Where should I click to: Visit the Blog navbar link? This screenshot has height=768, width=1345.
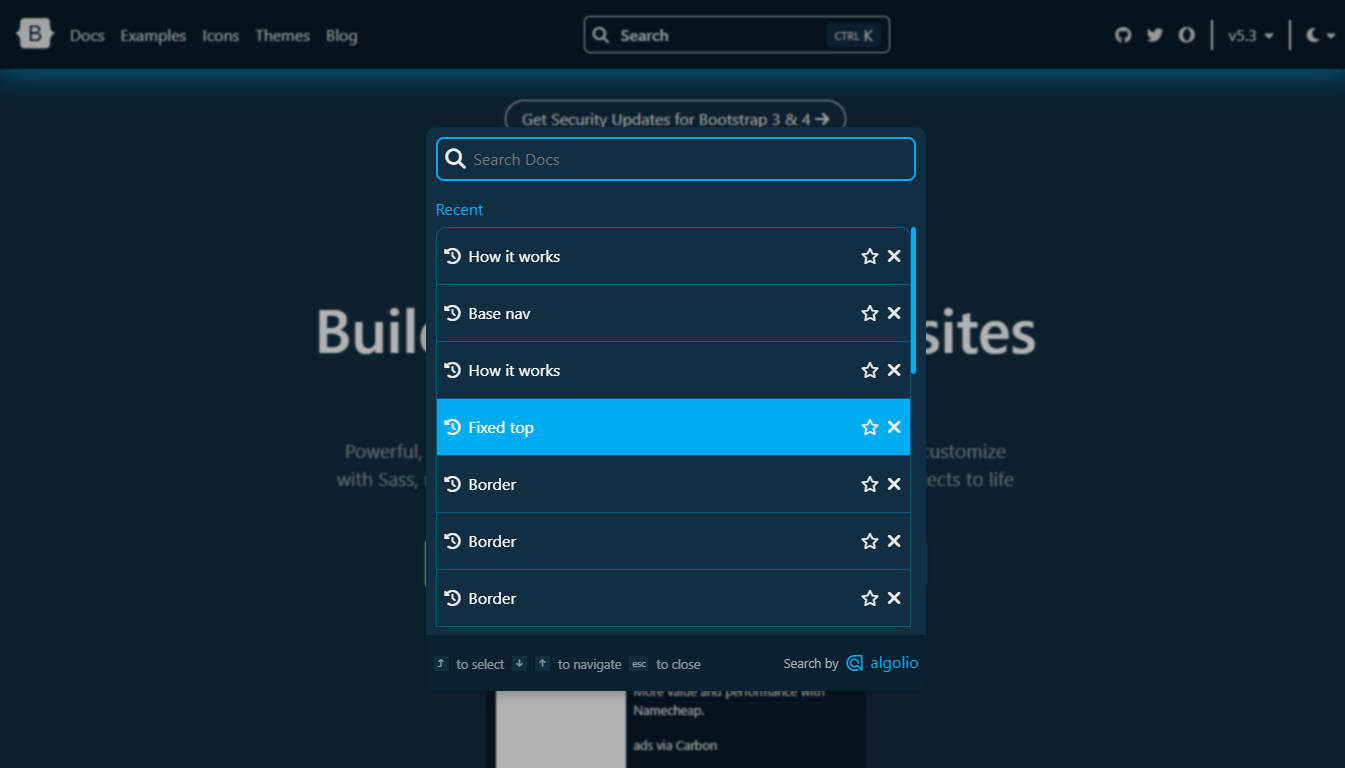pyautogui.click(x=341, y=35)
